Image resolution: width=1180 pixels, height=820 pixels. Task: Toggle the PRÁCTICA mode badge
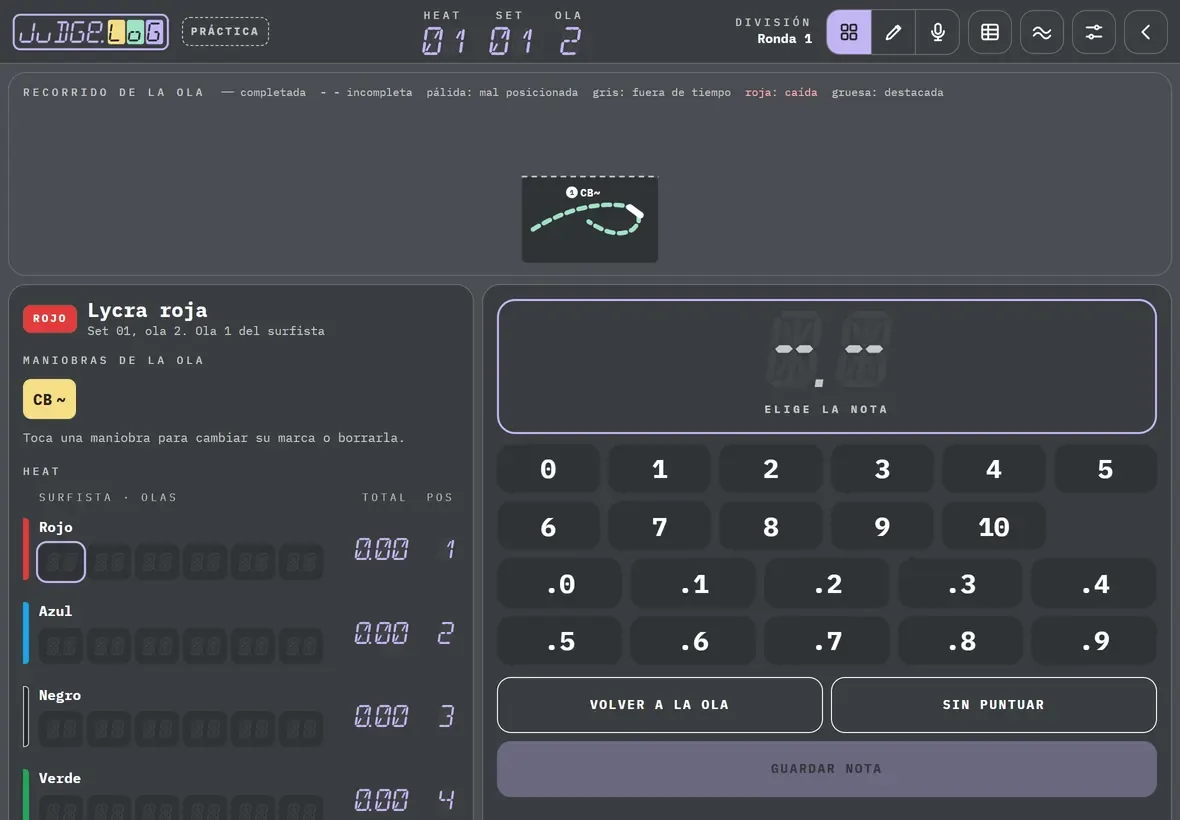pyautogui.click(x=225, y=32)
